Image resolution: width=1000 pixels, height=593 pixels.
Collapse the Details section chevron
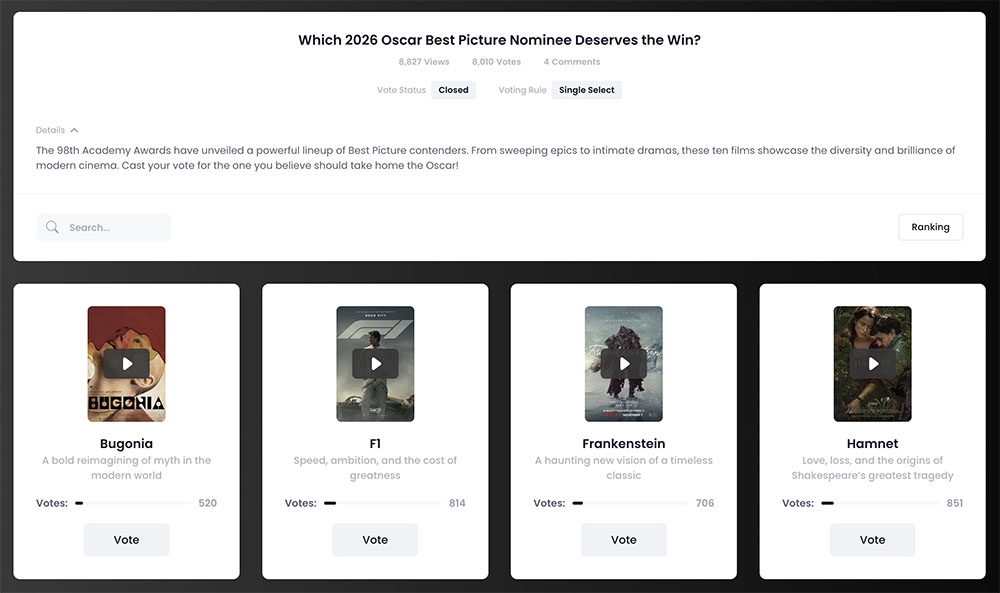tap(74, 130)
